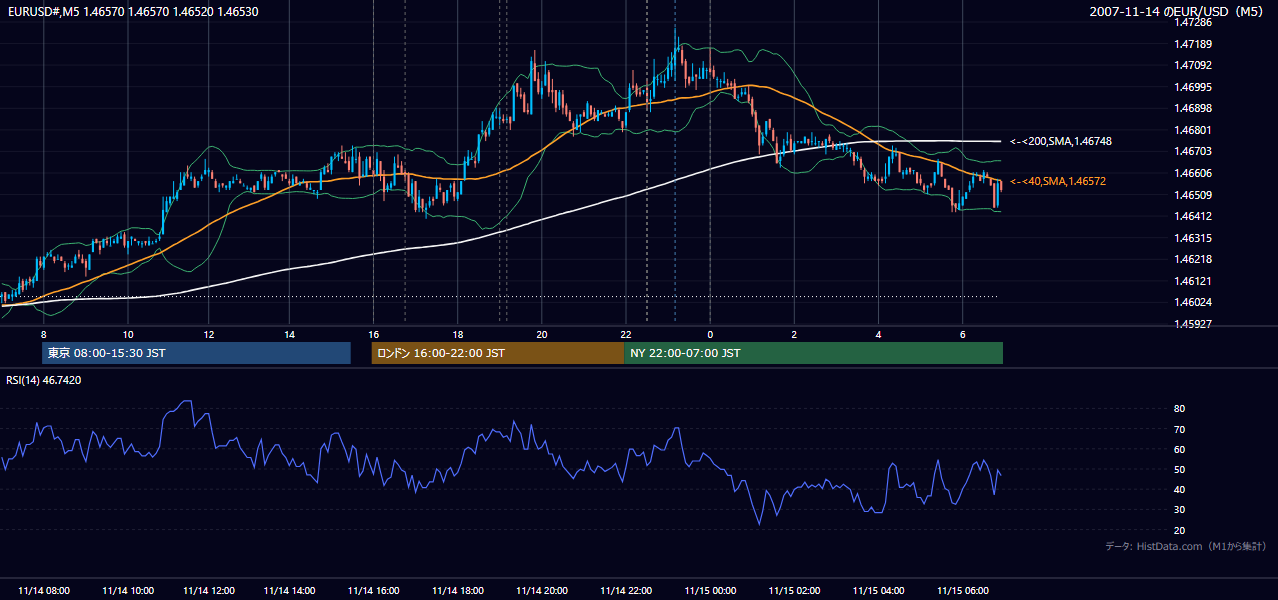Click price axis value 1.46121
Image resolution: width=1278 pixels, height=600 pixels.
1192,281
